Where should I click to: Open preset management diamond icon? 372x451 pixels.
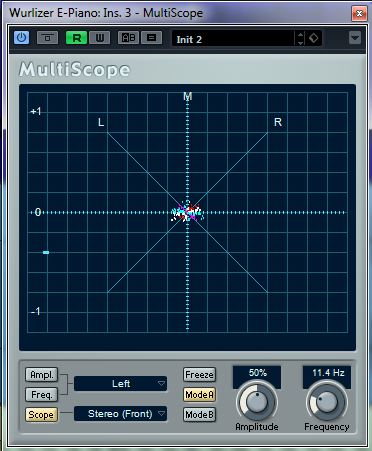coord(314,38)
